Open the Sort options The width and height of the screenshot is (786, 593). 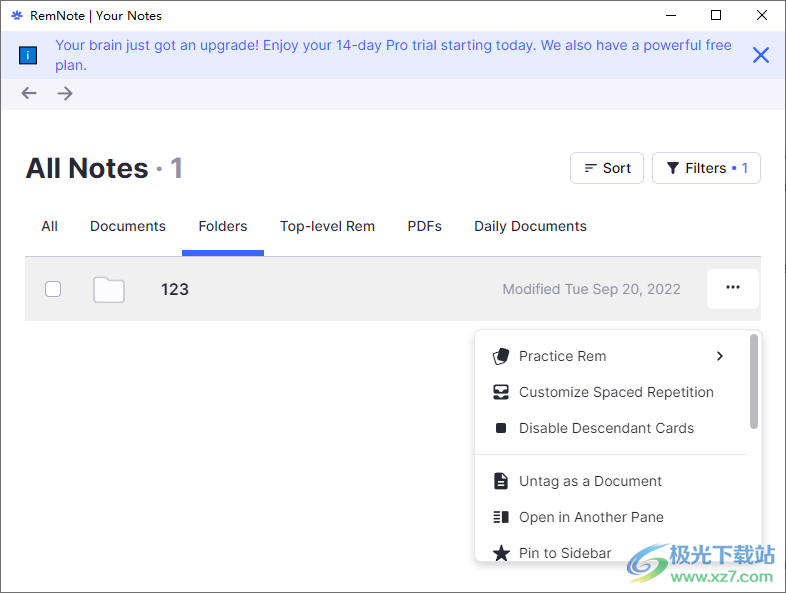607,168
